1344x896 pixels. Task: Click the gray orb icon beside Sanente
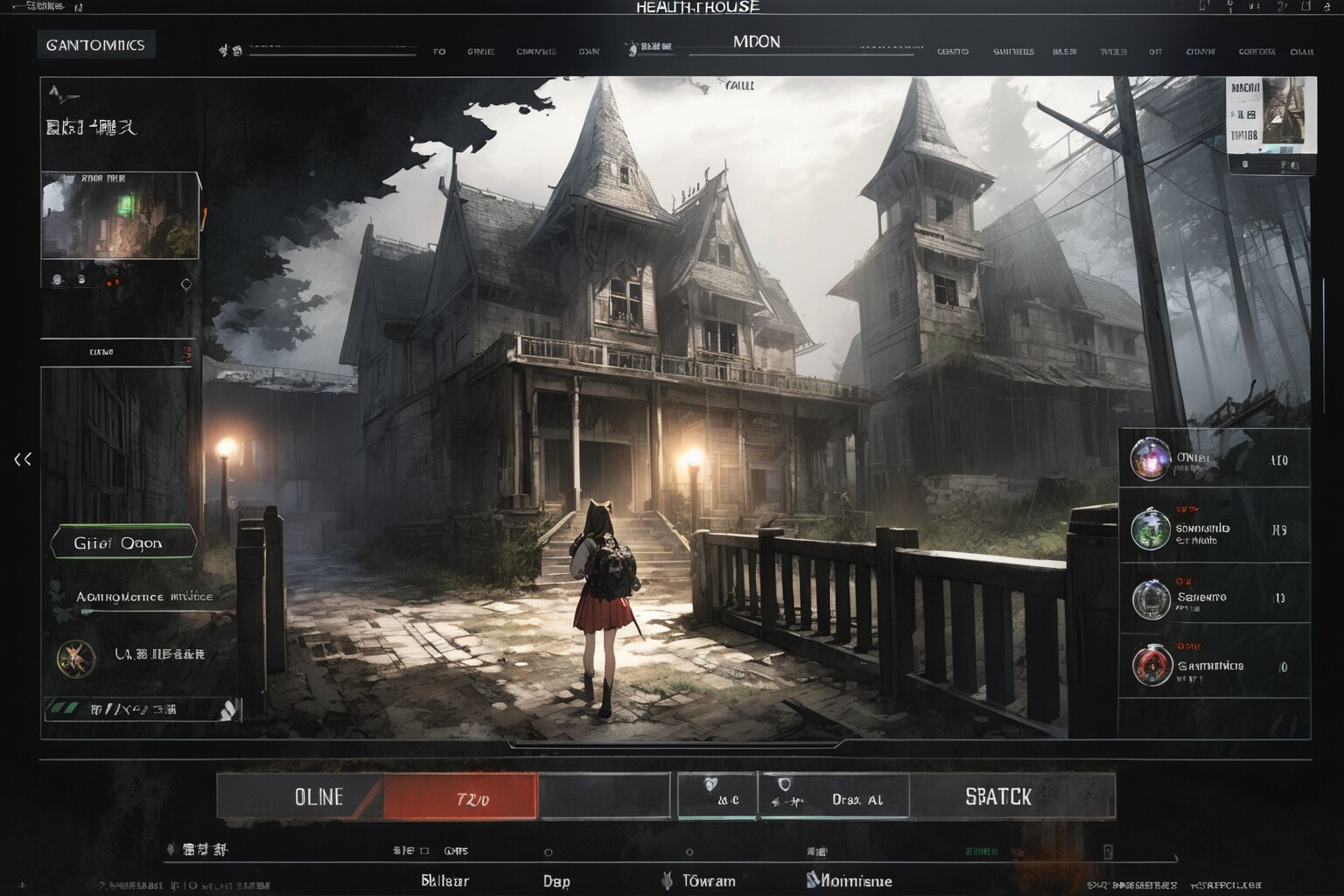[1151, 599]
